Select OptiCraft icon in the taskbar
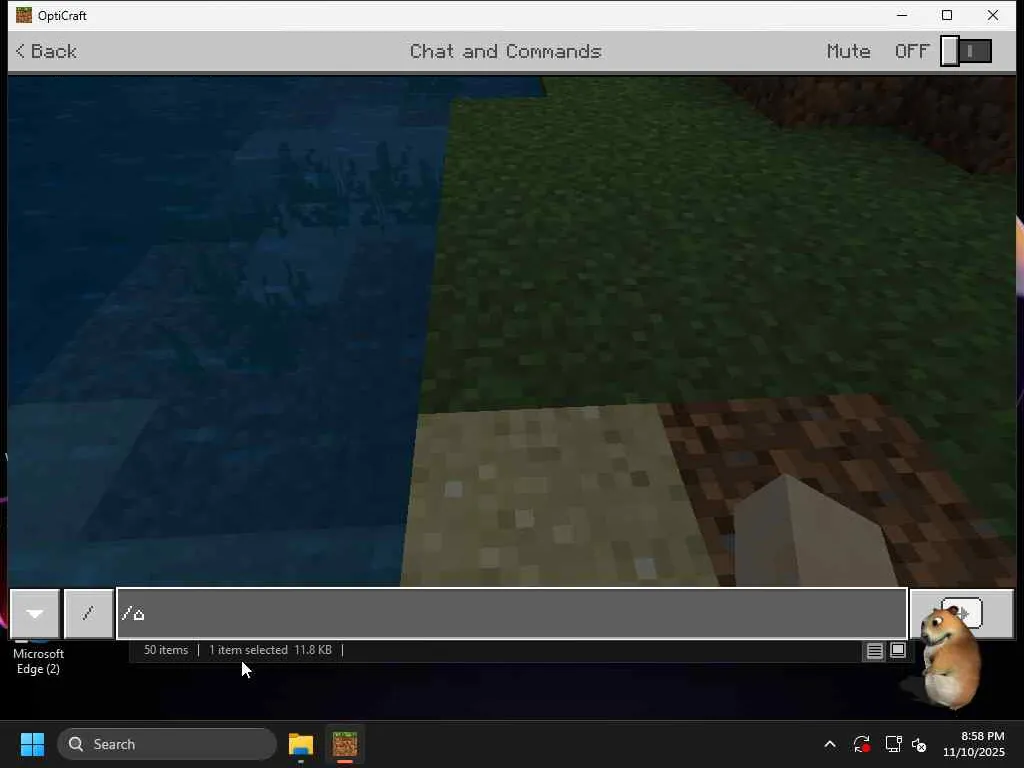The image size is (1024, 768). pos(345,744)
